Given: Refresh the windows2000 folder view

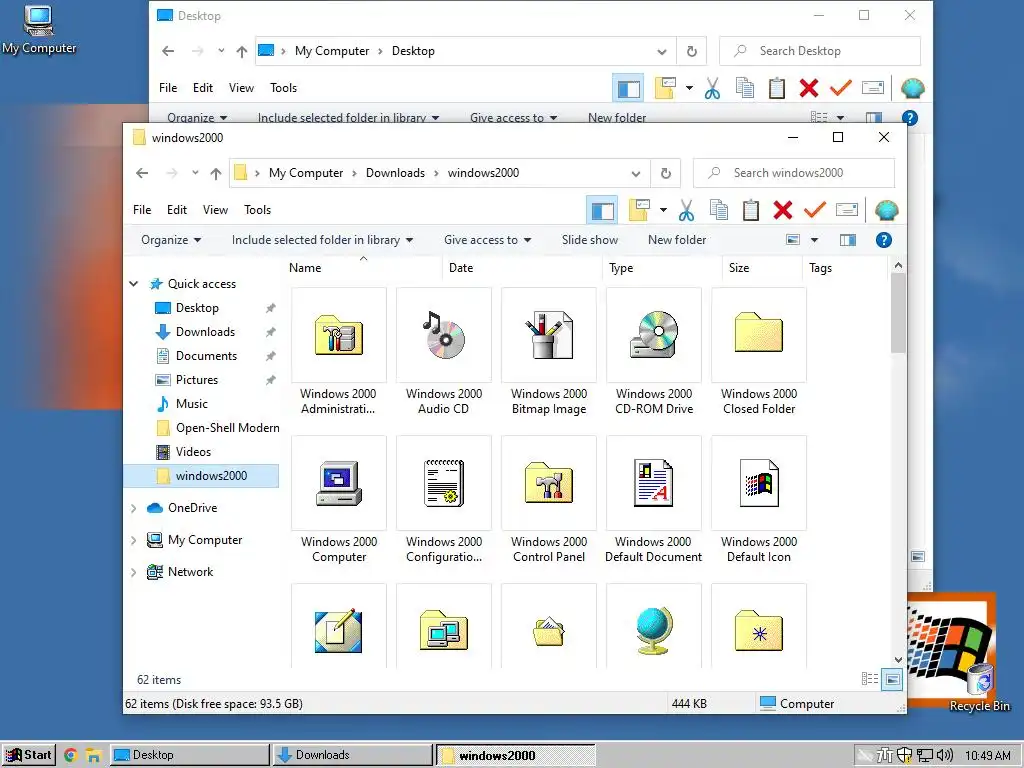Looking at the screenshot, I should click(x=665, y=173).
